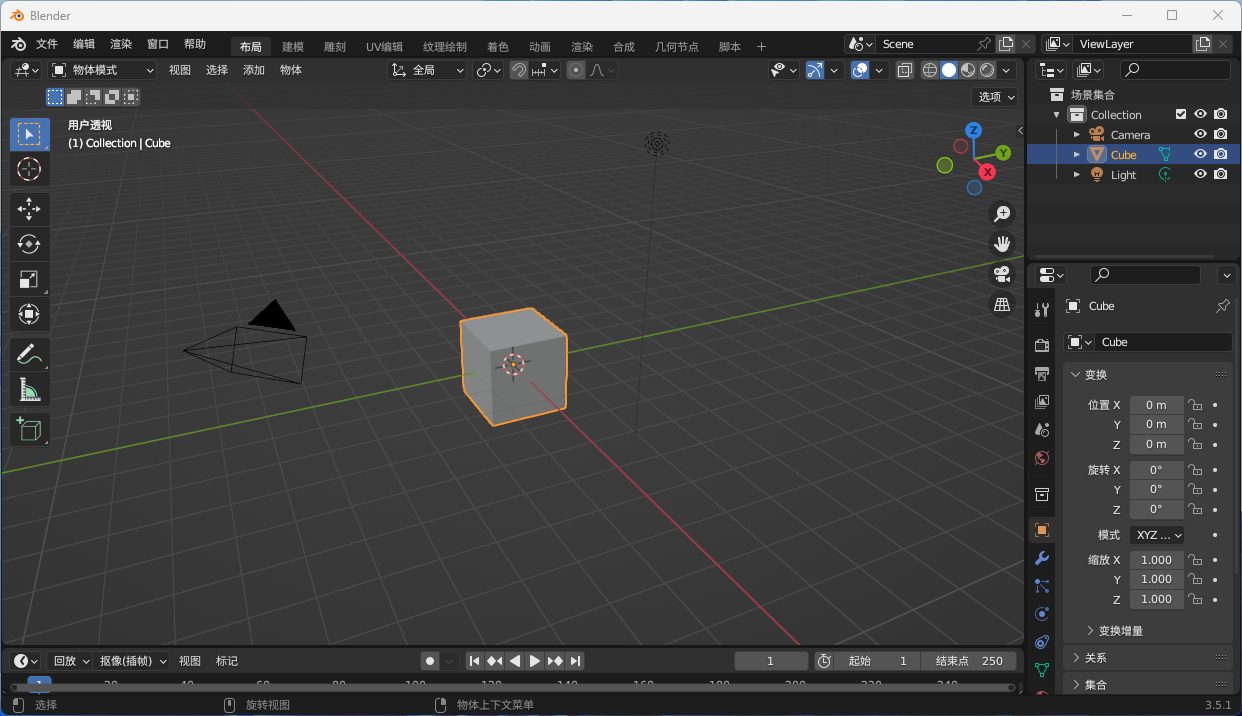This screenshot has width=1242, height=716.
Task: Uncheck the Collection exclude checkbox
Action: pyautogui.click(x=1181, y=114)
